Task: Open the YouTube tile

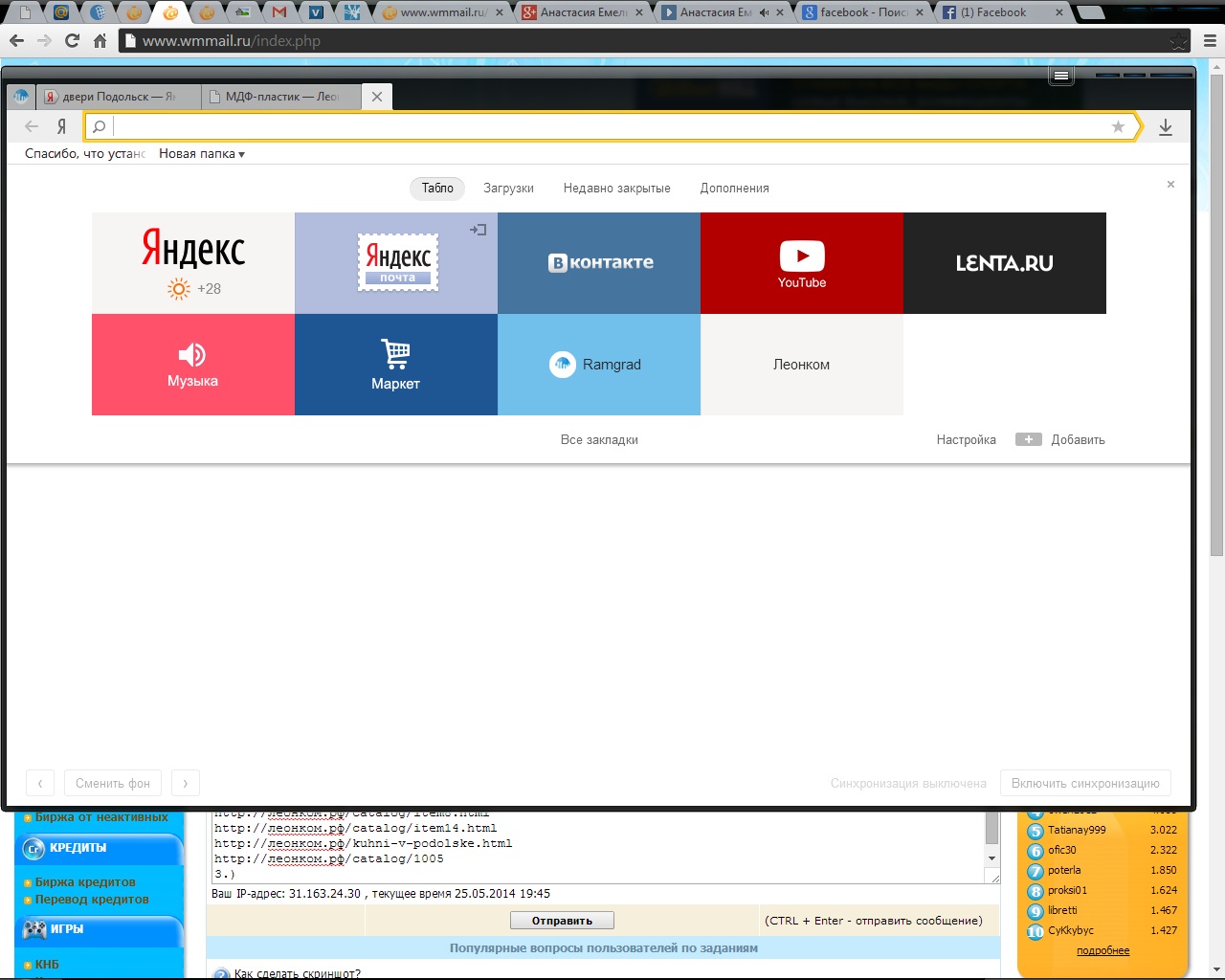Action: (x=802, y=263)
